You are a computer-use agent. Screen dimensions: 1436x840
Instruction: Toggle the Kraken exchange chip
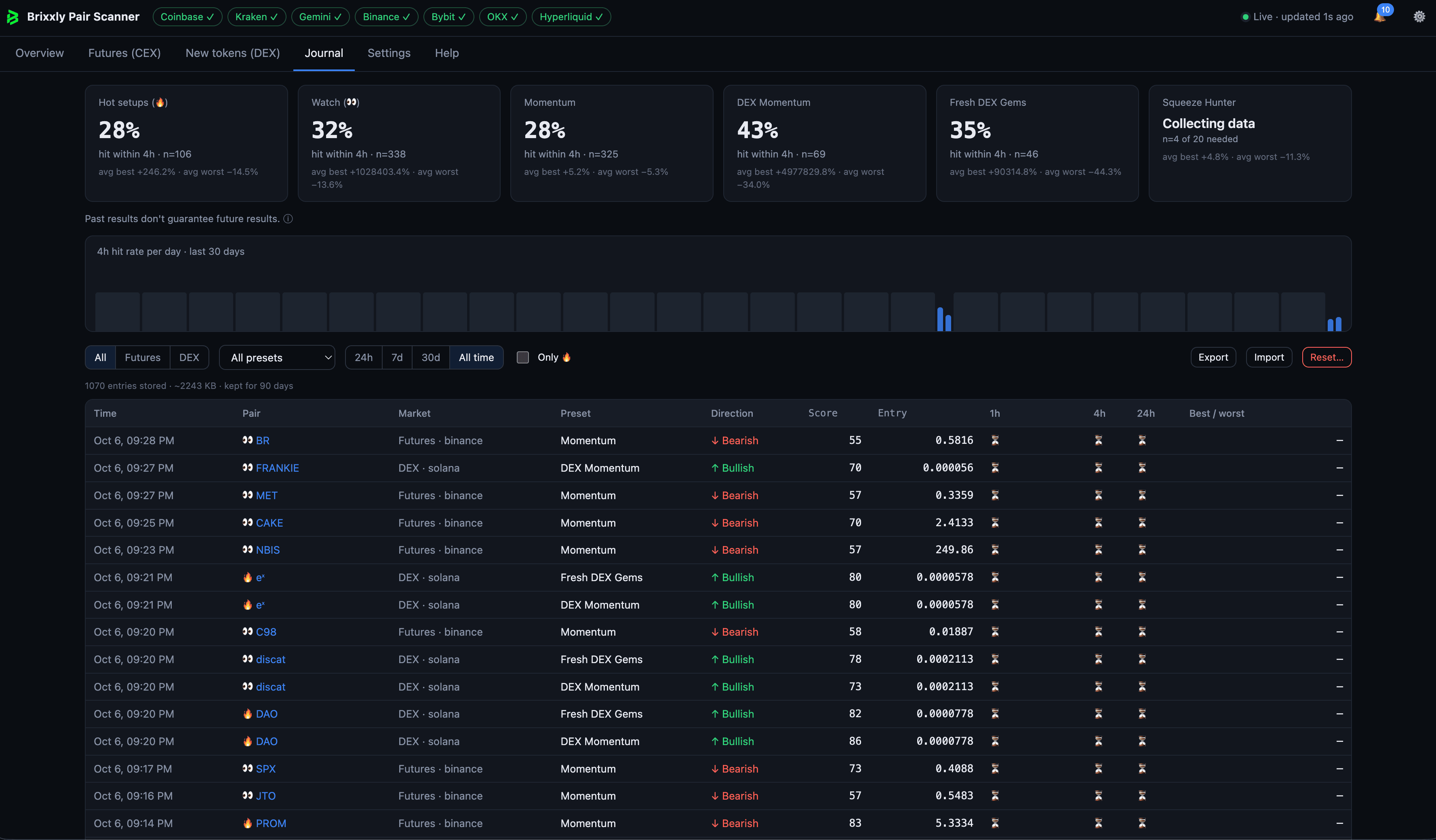coord(257,17)
